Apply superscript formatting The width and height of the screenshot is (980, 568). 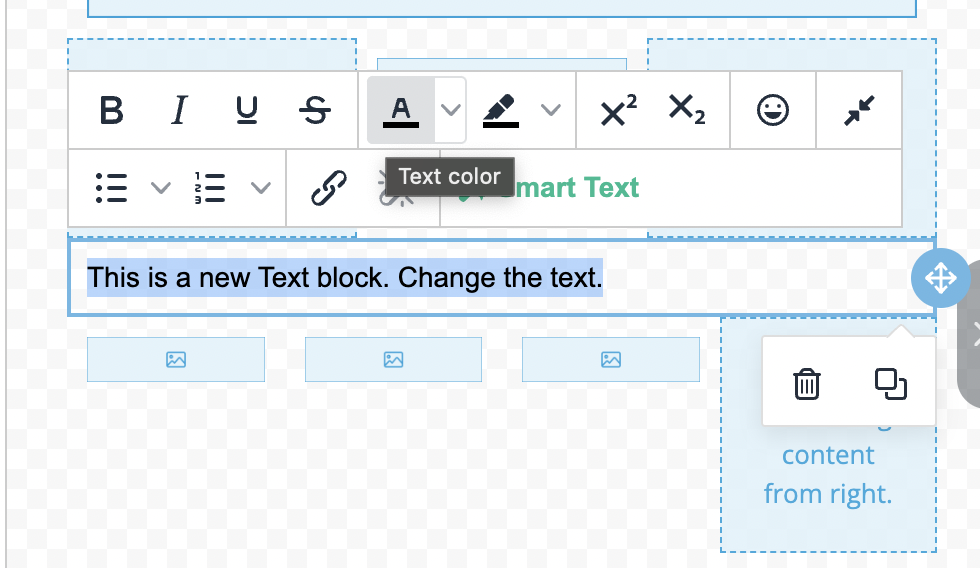618,110
